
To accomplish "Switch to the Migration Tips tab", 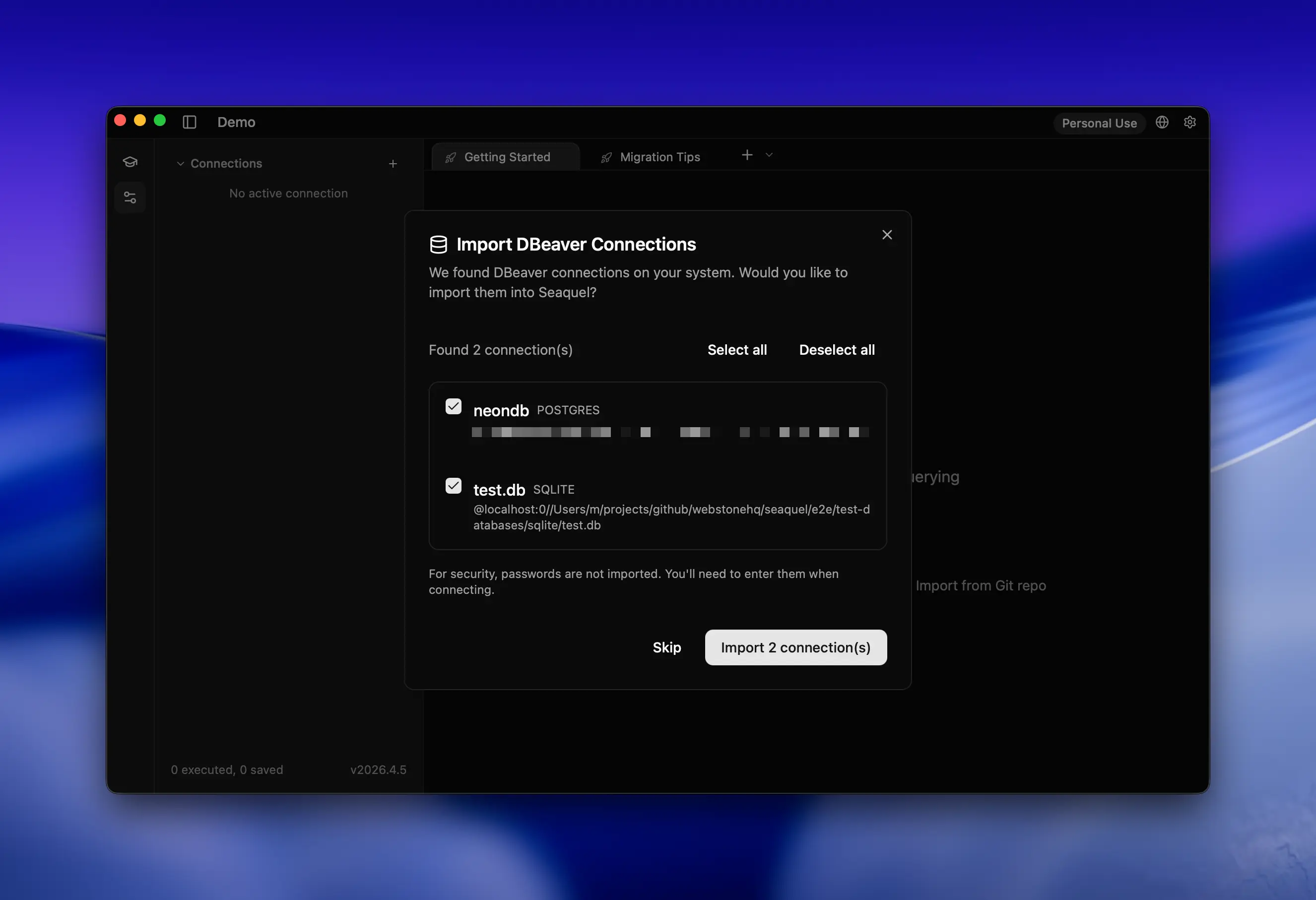I will pyautogui.click(x=659, y=157).
